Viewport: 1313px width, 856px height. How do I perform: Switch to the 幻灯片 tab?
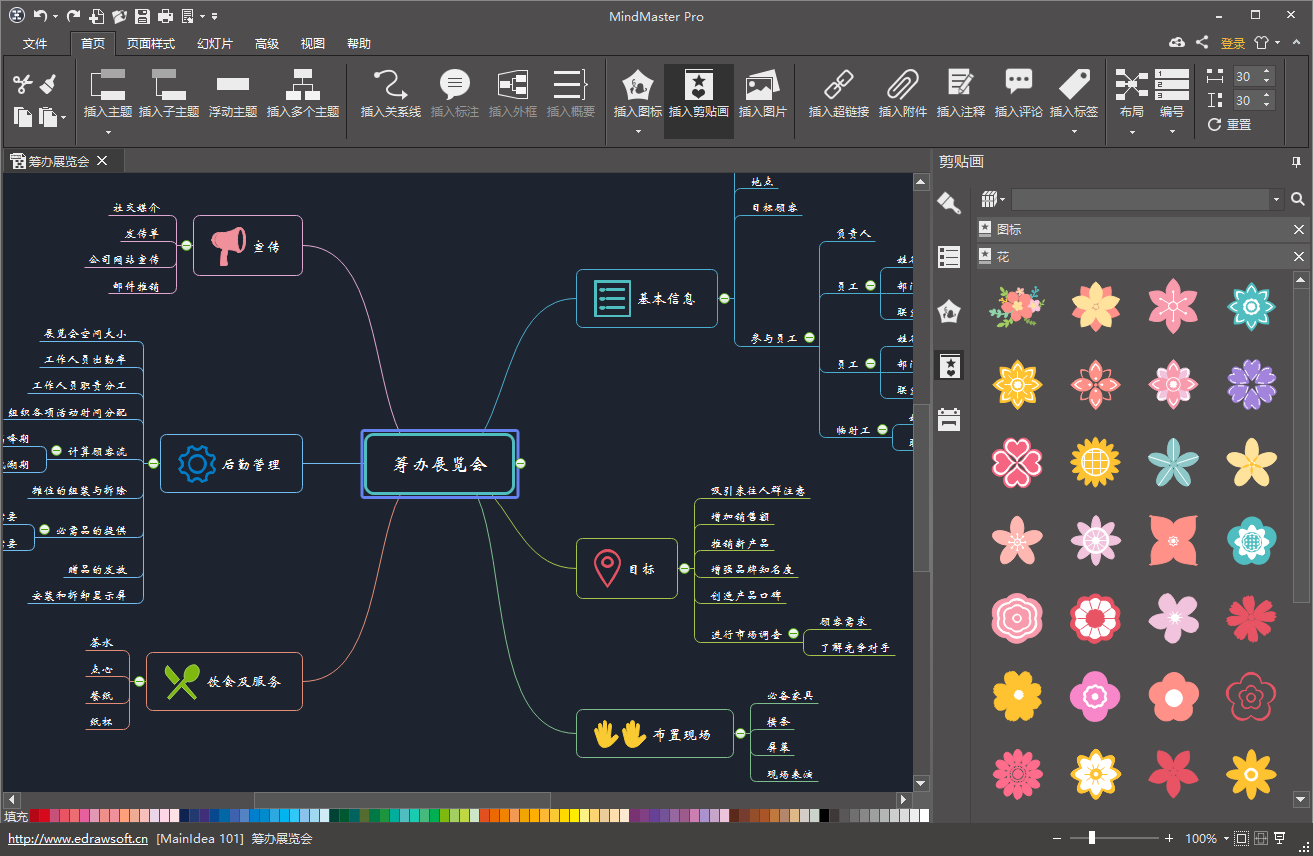(215, 44)
